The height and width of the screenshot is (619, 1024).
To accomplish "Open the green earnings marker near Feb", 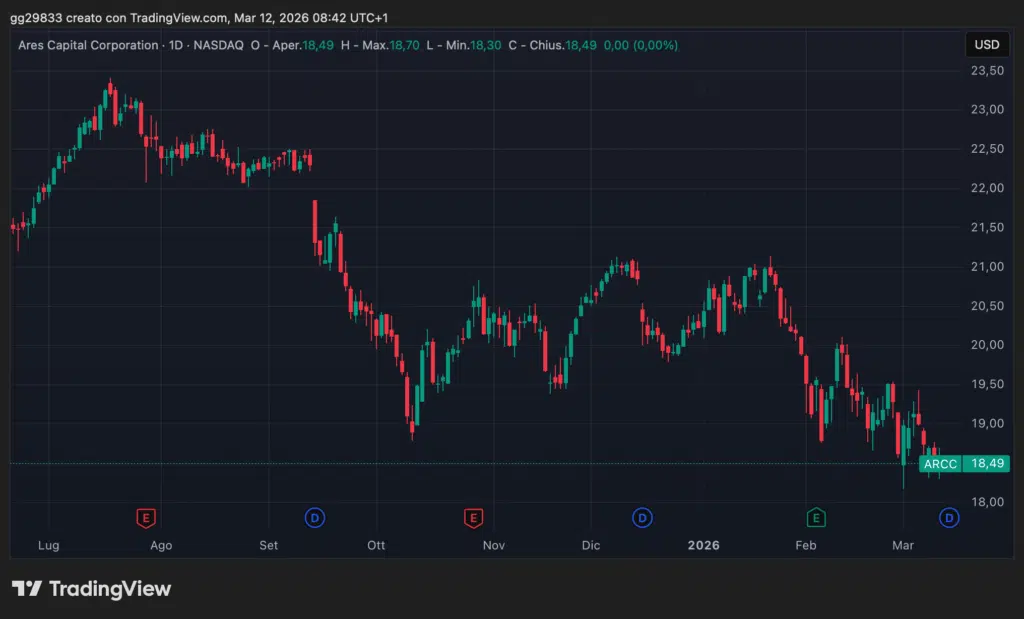I will coord(817,517).
